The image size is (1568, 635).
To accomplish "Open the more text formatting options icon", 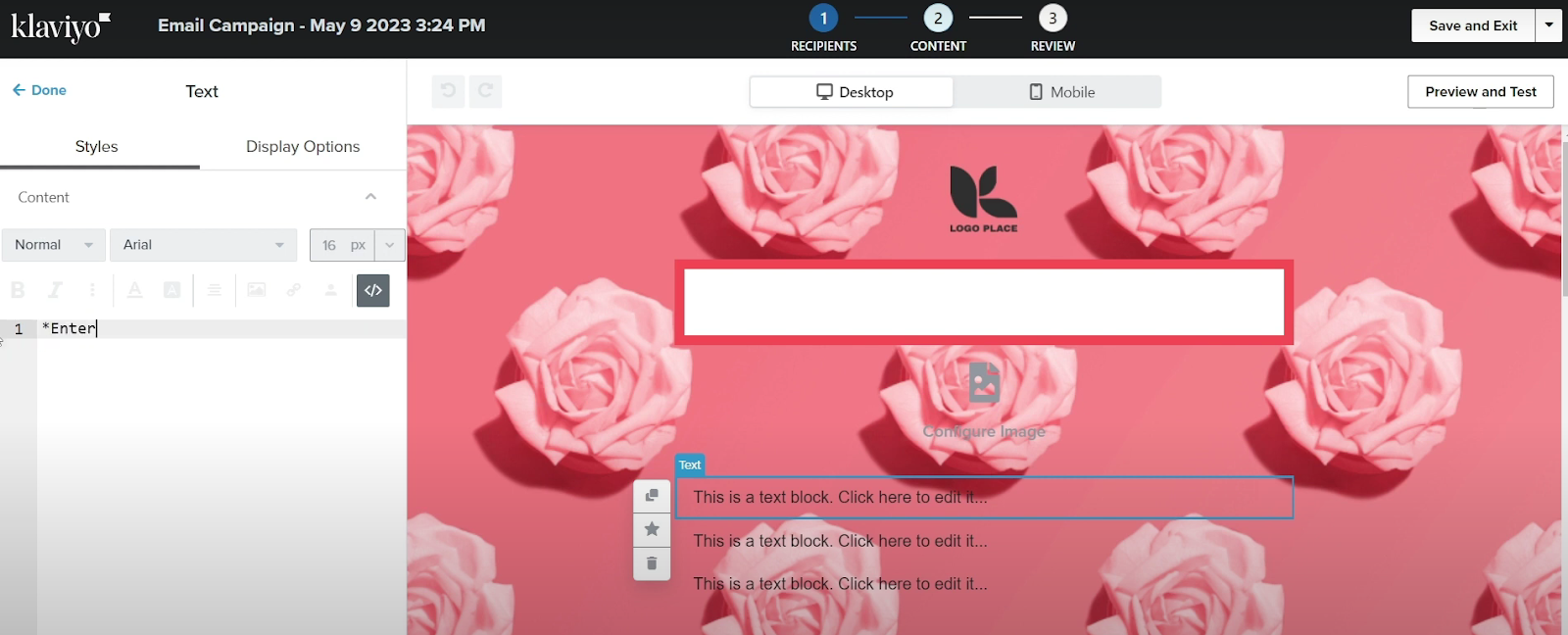I will pos(92,290).
